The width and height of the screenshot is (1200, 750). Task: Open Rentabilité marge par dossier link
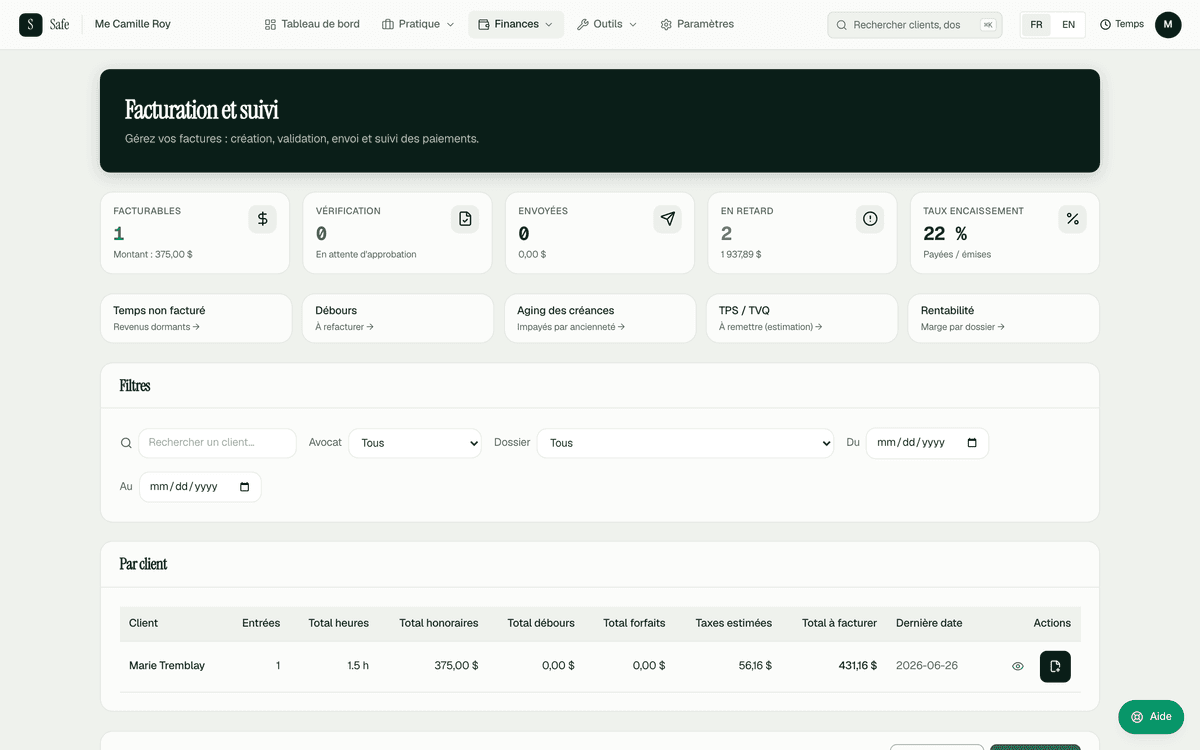click(x=1004, y=318)
